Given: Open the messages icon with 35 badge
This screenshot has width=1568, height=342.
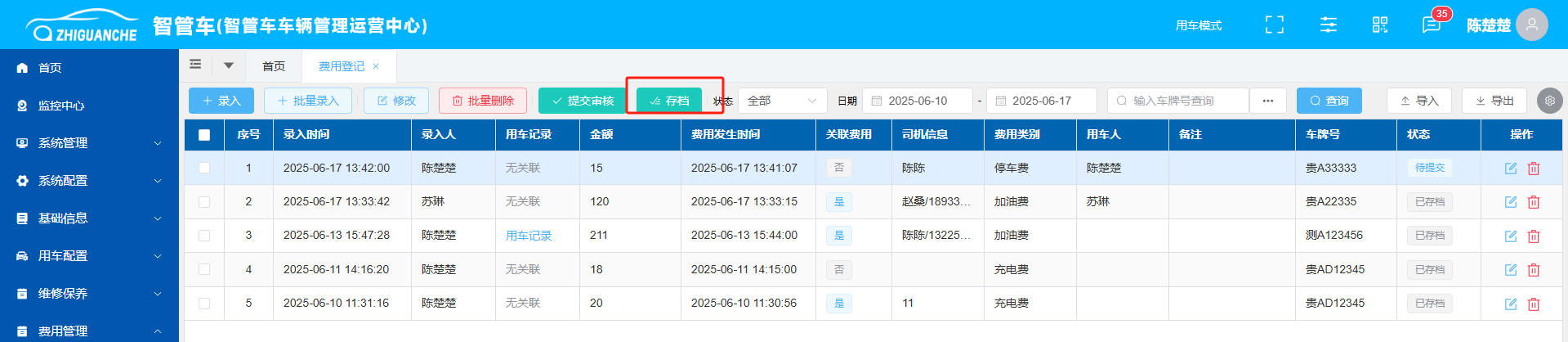Looking at the screenshot, I should tap(1432, 25).
